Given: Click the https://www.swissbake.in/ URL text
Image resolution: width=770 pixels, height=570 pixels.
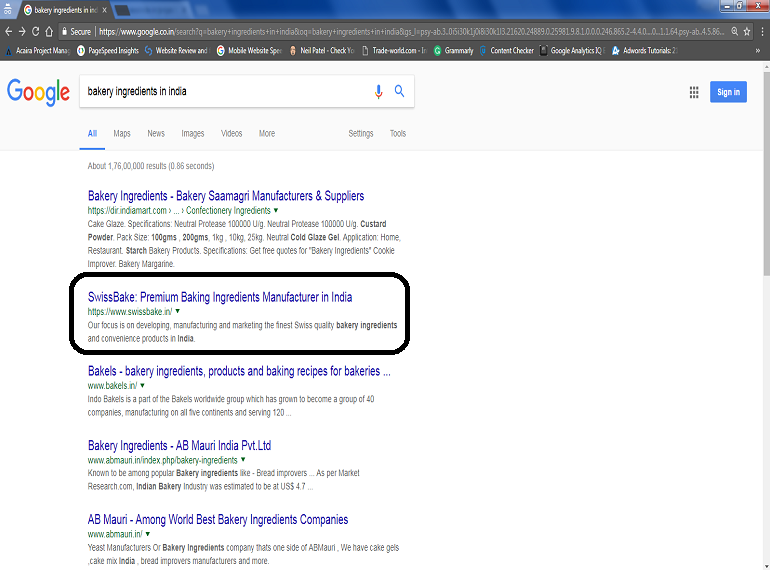Looking at the screenshot, I should 130,311.
